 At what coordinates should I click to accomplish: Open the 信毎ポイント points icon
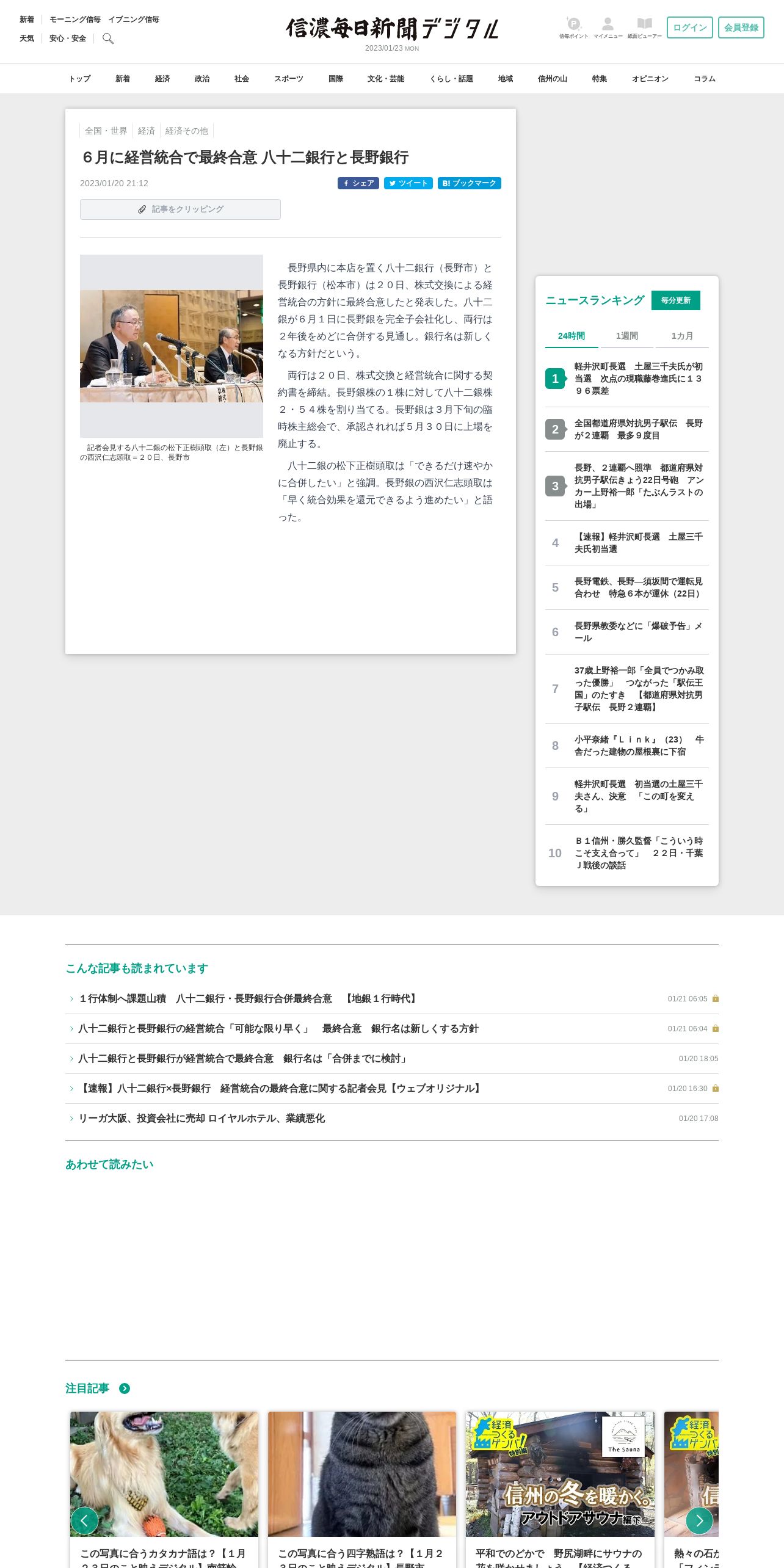573,27
